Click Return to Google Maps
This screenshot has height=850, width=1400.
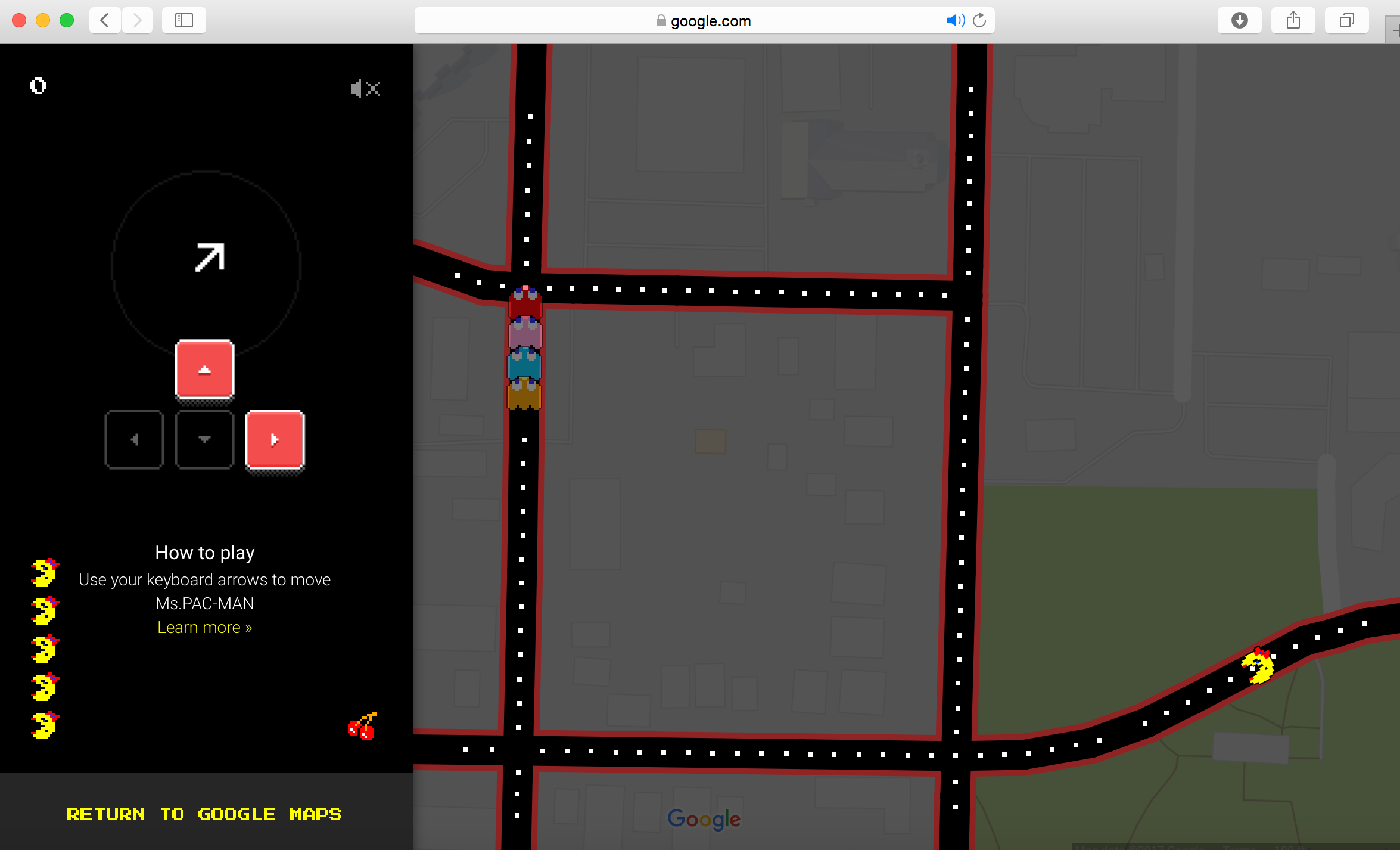[204, 814]
